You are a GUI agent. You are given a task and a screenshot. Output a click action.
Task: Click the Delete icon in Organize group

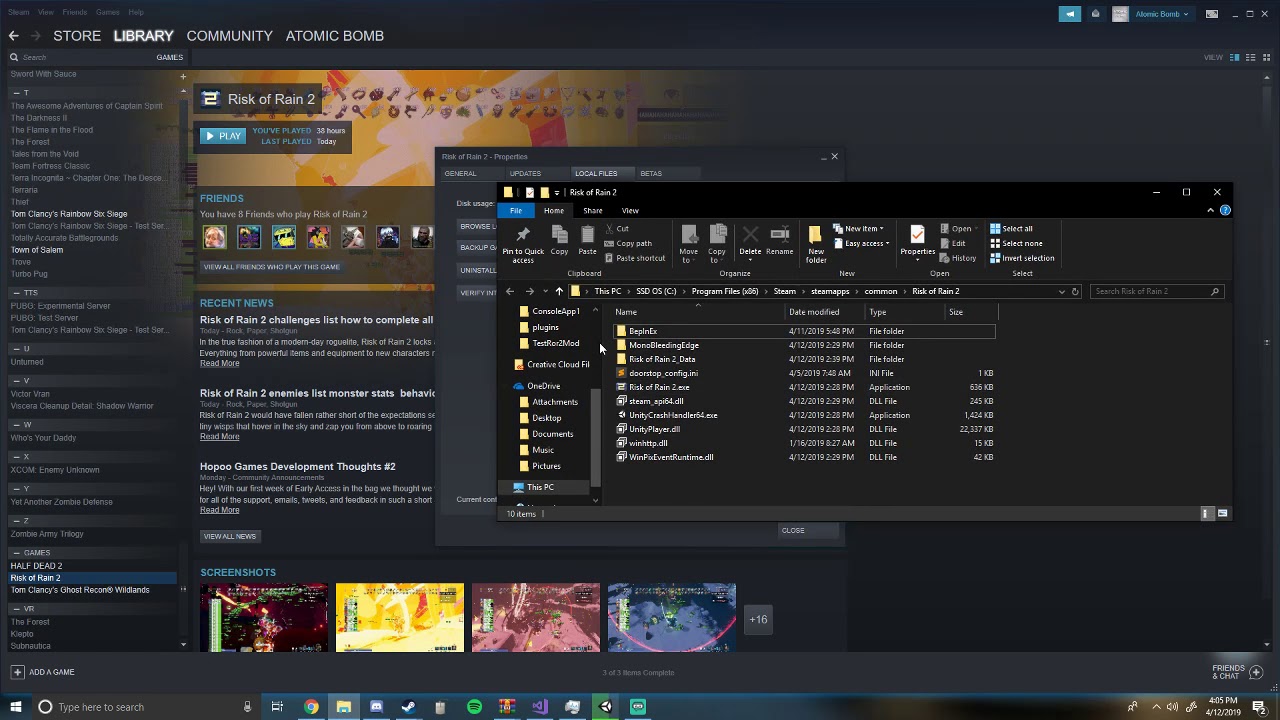click(750, 240)
